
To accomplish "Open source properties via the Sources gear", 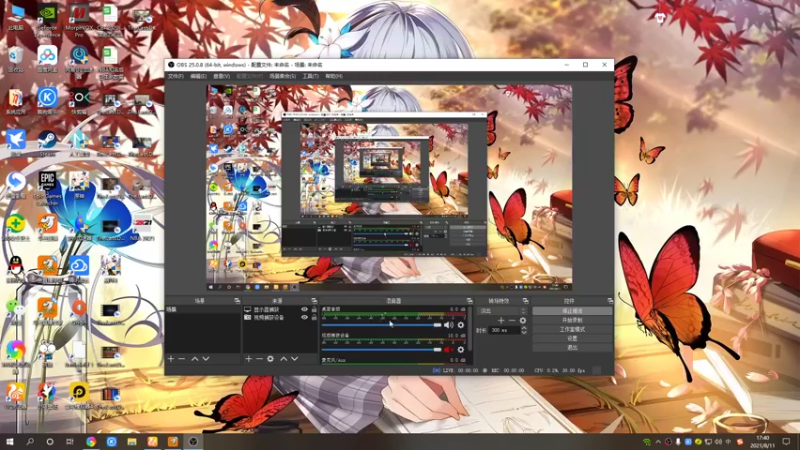I will point(270,359).
